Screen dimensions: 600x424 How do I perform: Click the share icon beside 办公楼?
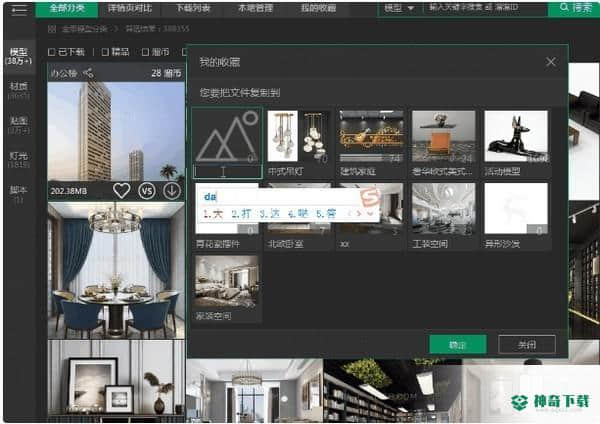click(88, 72)
